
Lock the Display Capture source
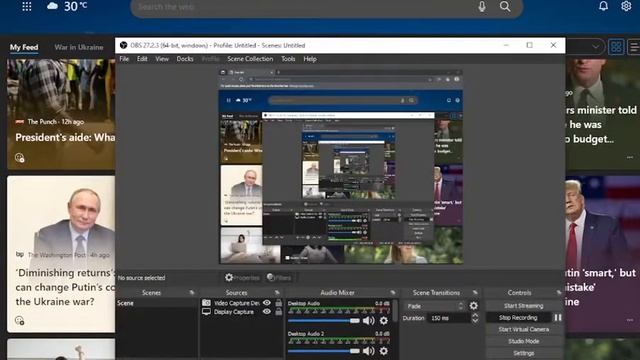tap(279, 312)
